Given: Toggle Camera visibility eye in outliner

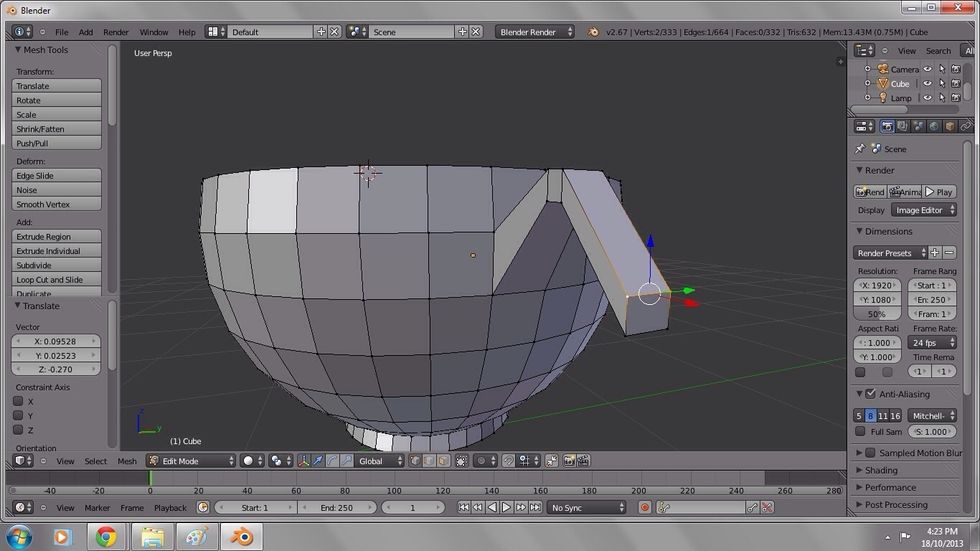Looking at the screenshot, I should point(928,69).
